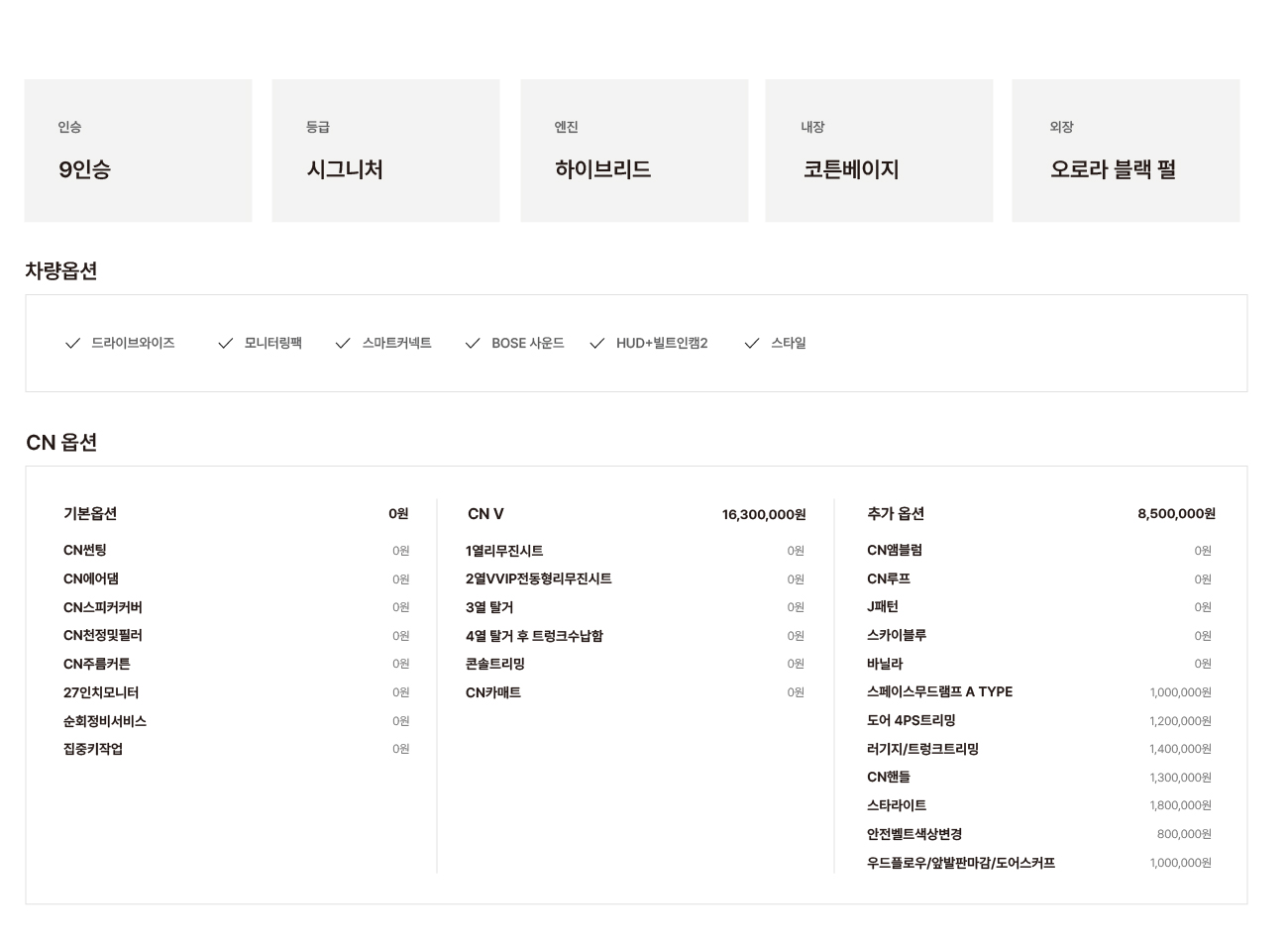The width and height of the screenshot is (1288, 945).
Task: Click the 바닐라 row
Action: (1039, 664)
